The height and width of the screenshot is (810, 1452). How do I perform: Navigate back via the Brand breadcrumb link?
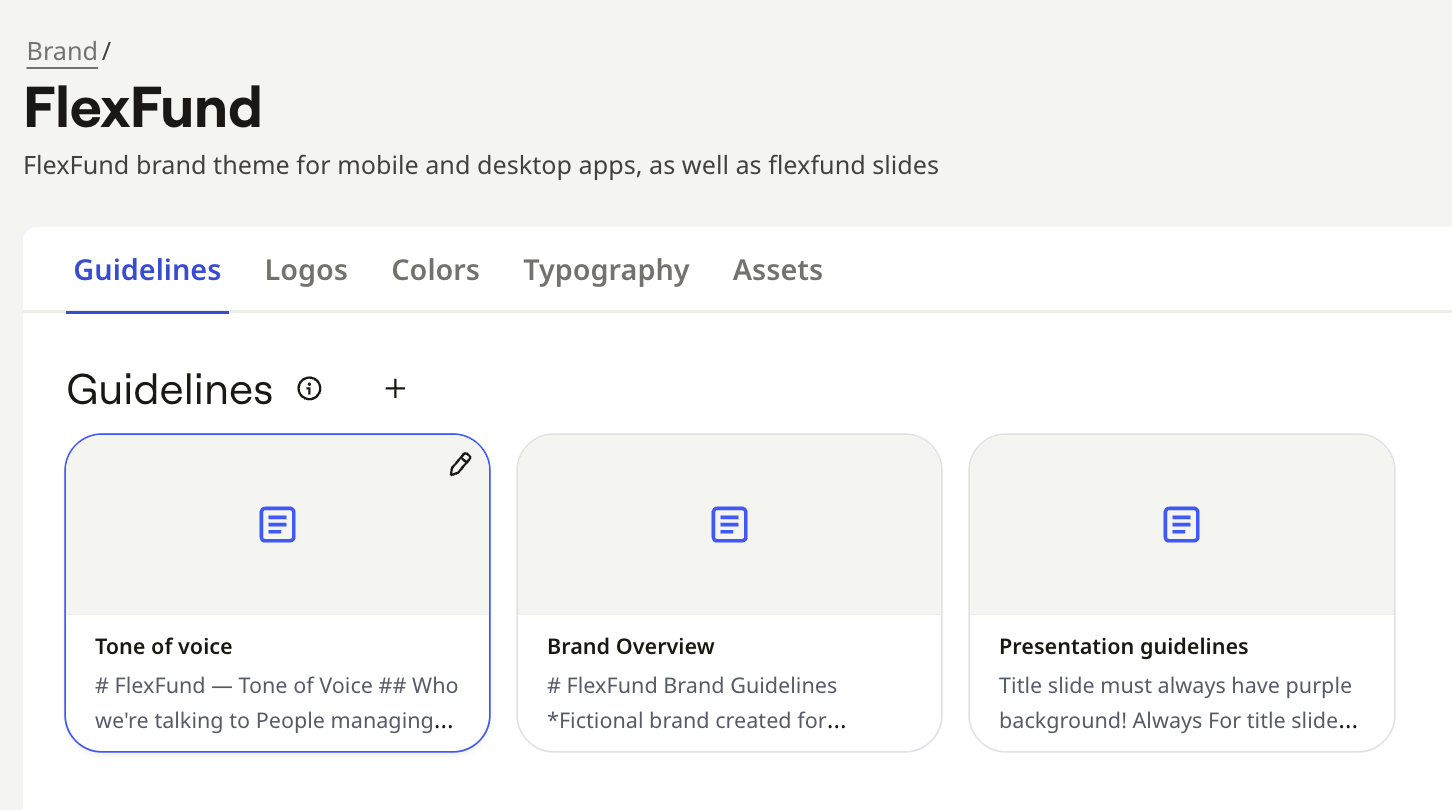[62, 51]
